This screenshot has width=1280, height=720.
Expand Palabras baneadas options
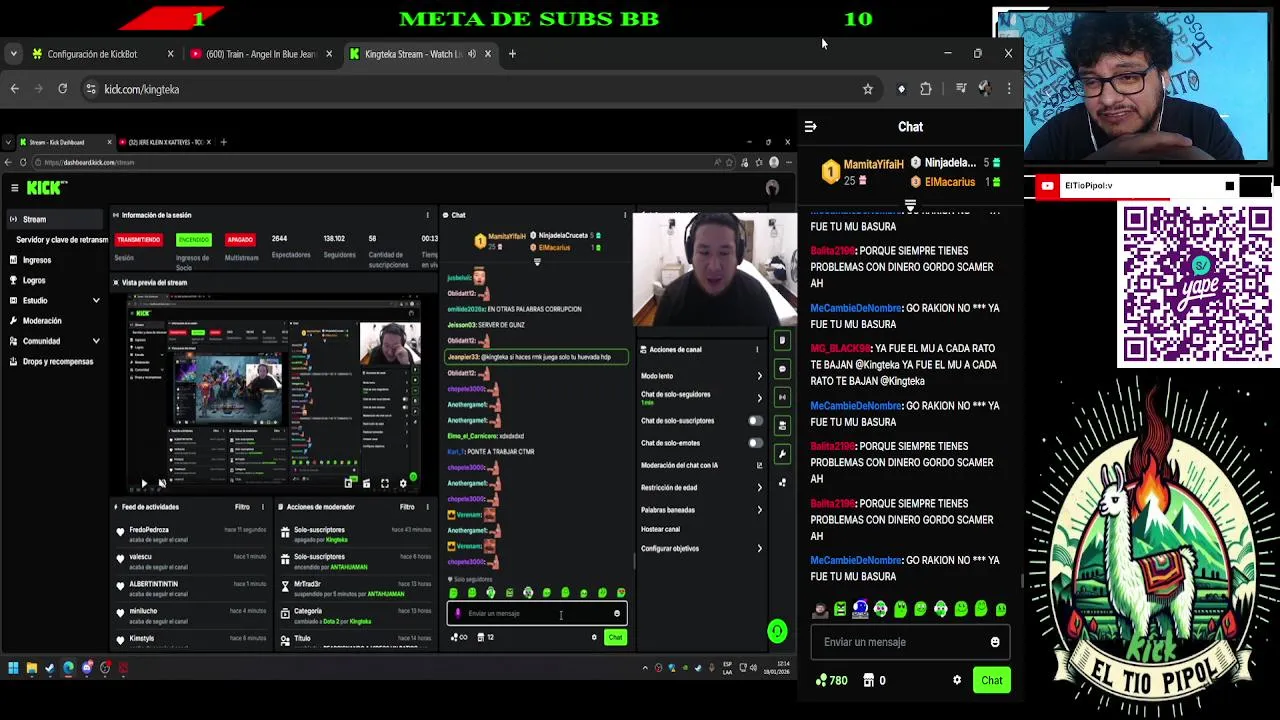tap(759, 510)
